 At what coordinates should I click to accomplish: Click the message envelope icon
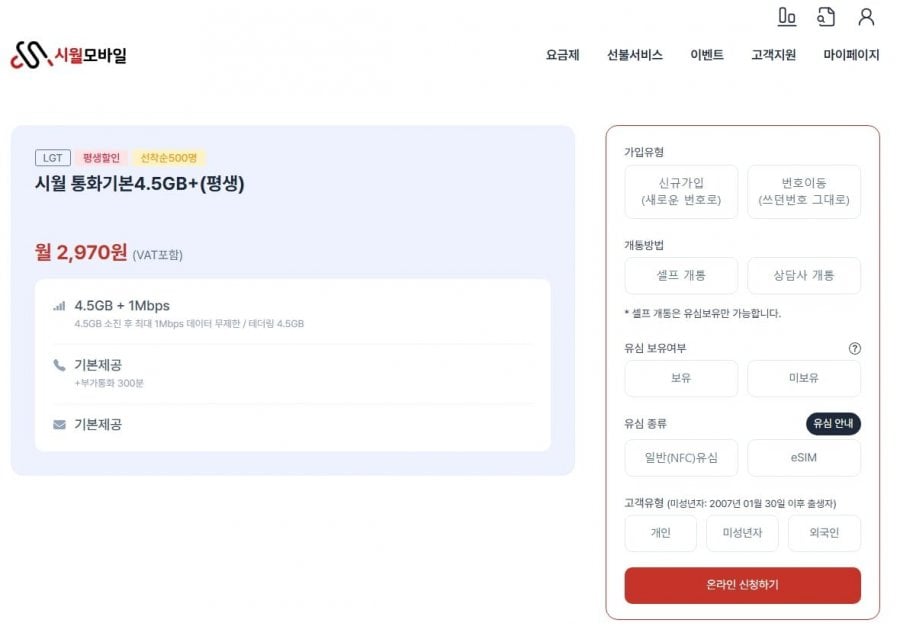coord(59,425)
